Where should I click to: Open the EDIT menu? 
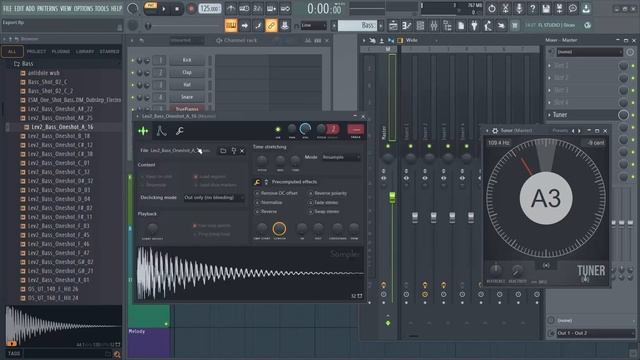click(19, 9)
